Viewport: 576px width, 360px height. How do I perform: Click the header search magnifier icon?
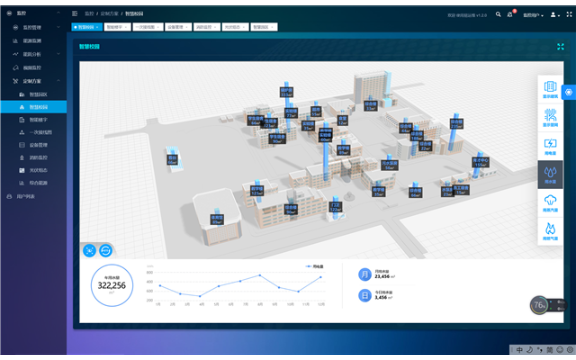(498, 14)
